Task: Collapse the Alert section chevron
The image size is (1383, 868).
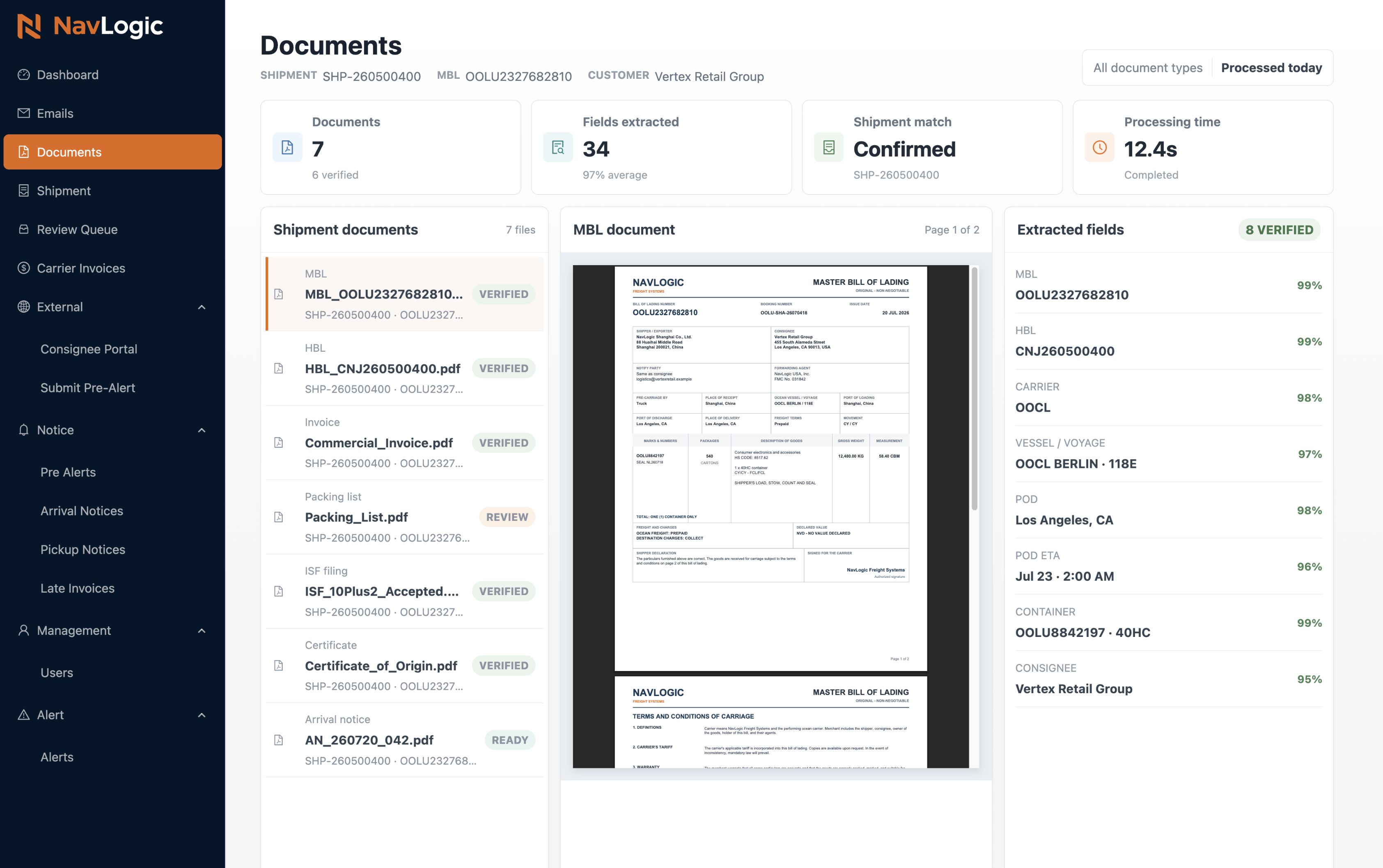Action: [x=202, y=715]
